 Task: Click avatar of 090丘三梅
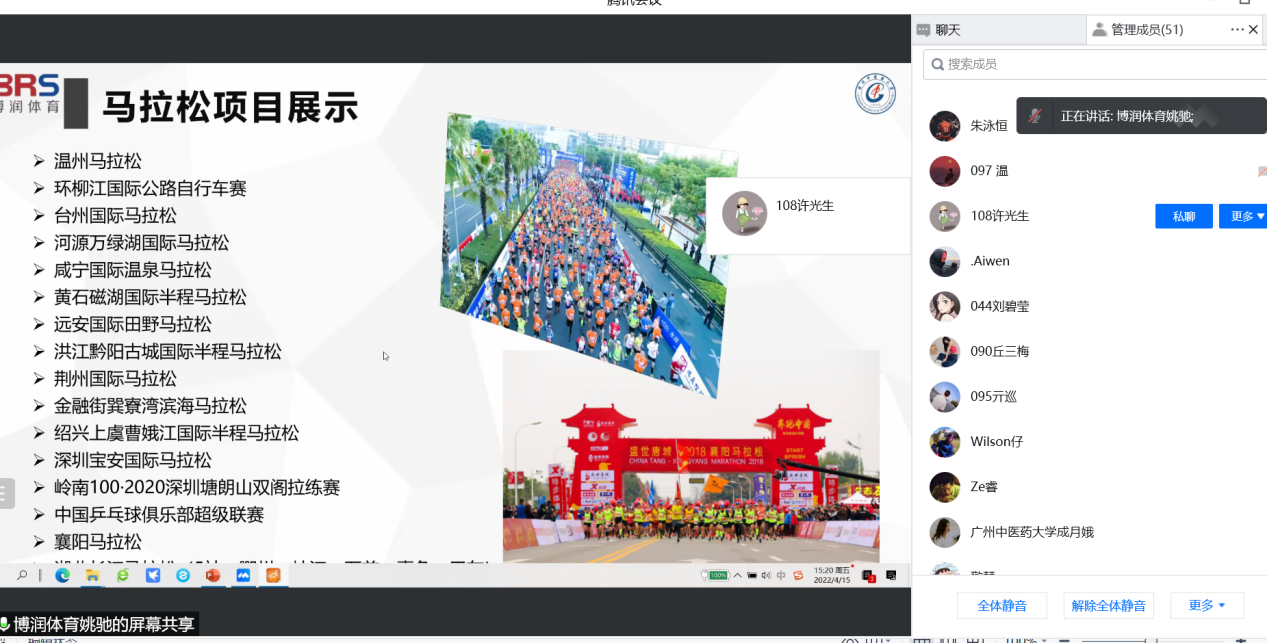pyautogui.click(x=945, y=352)
